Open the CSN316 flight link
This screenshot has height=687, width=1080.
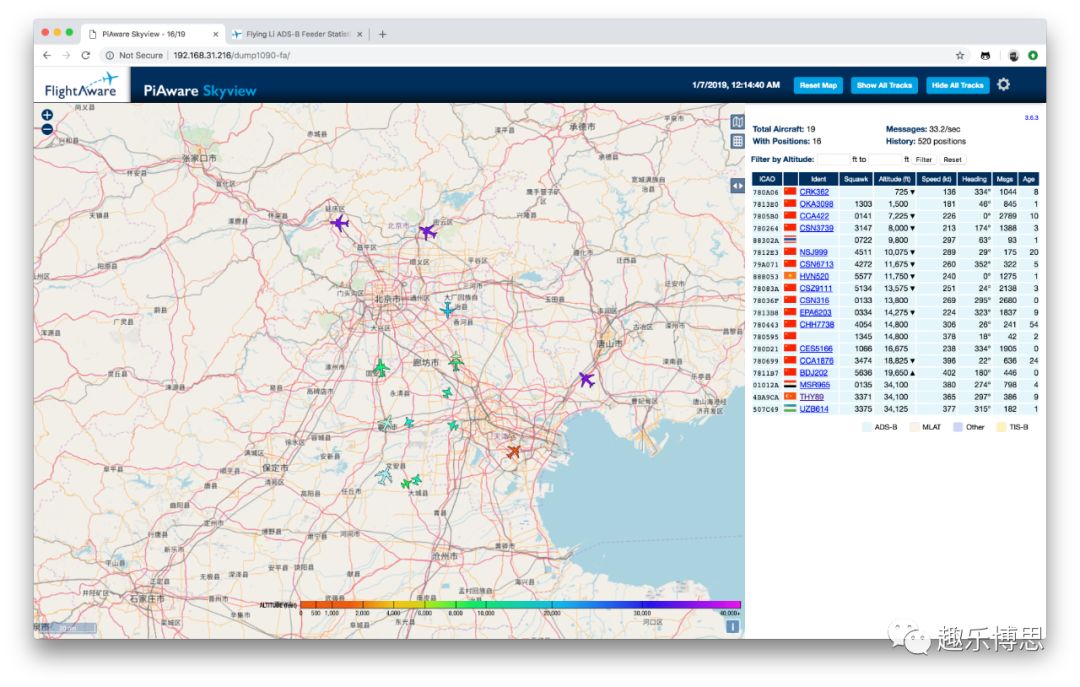point(814,300)
